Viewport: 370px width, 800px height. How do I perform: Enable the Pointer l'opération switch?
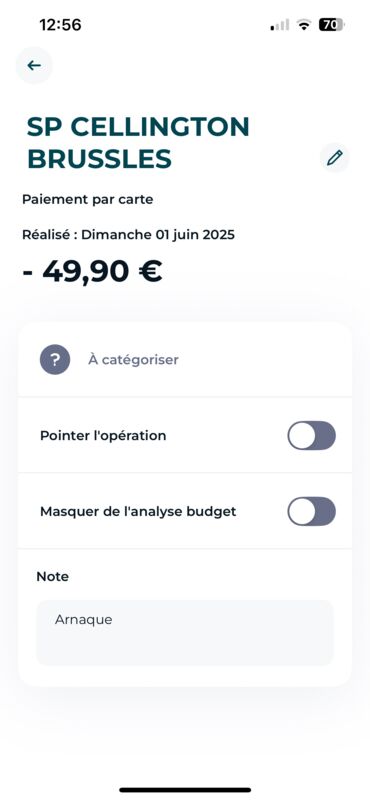(x=311, y=435)
